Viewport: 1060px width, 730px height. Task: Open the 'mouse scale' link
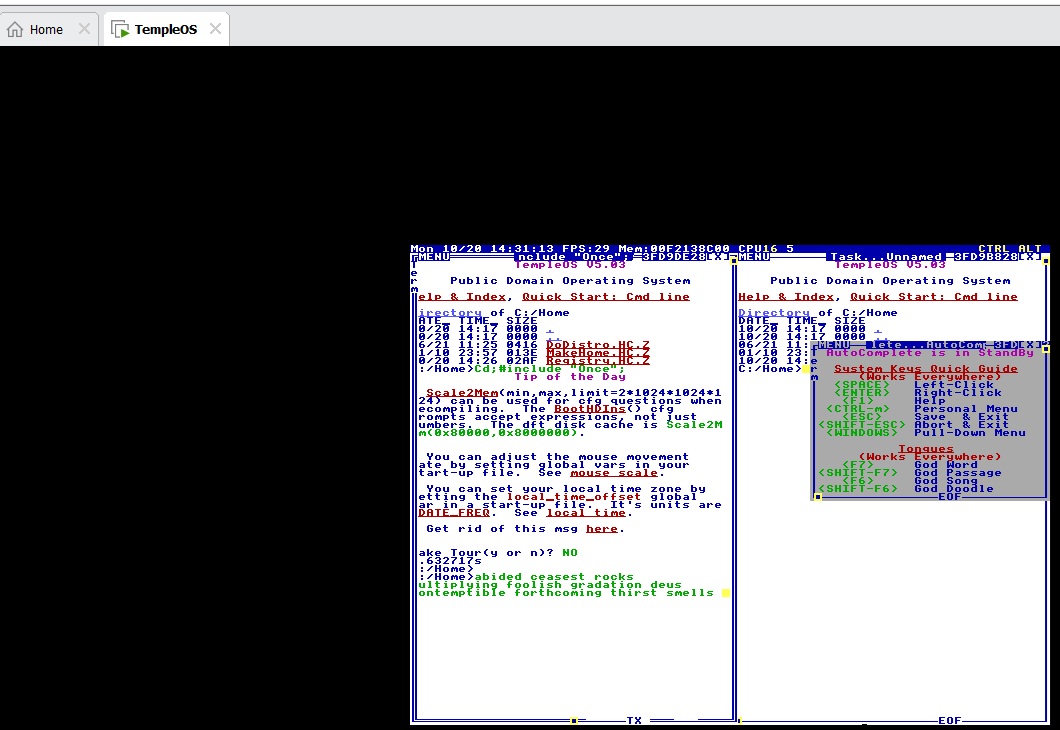tap(614, 472)
